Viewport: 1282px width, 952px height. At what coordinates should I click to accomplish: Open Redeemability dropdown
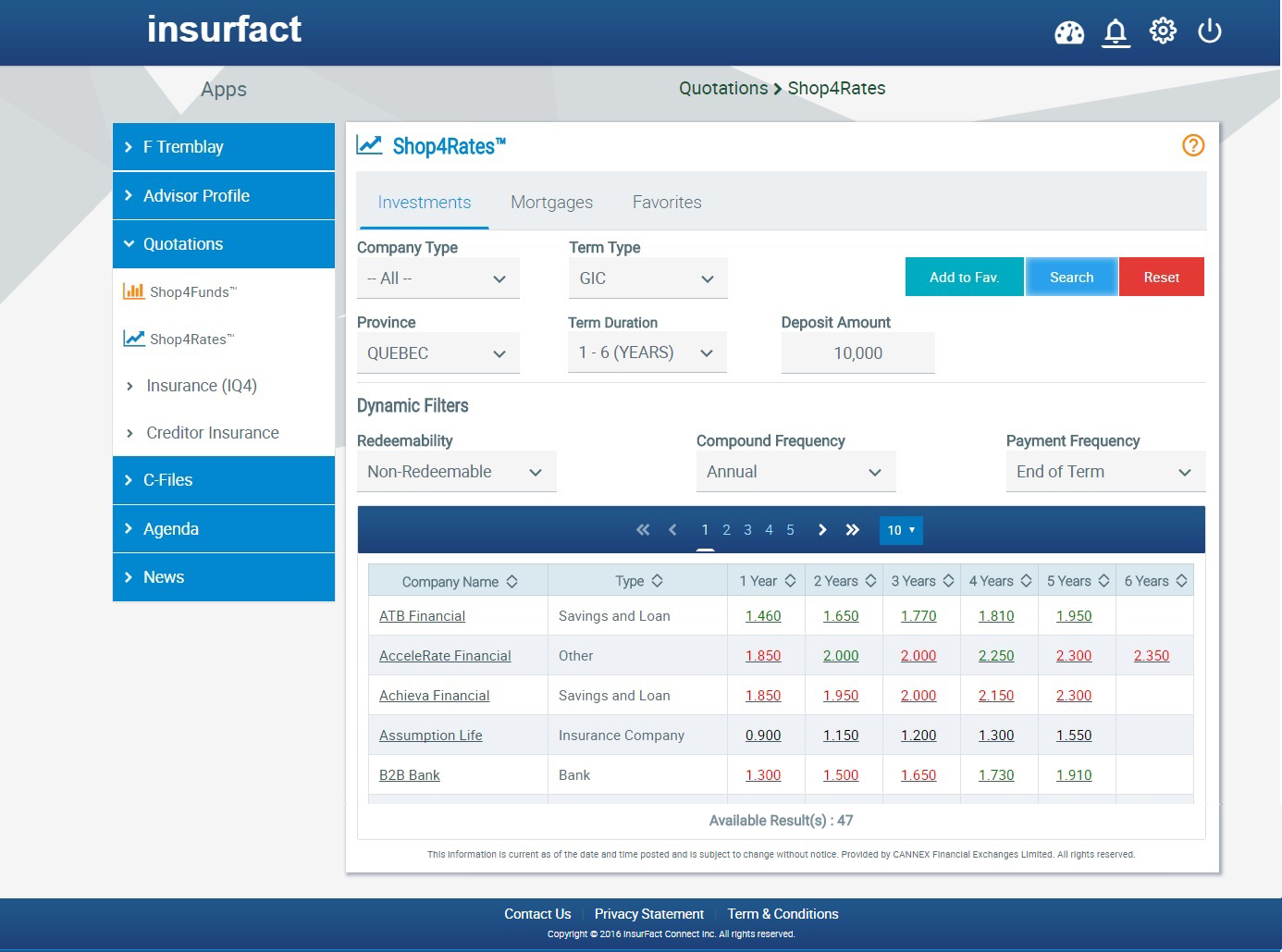click(x=457, y=472)
